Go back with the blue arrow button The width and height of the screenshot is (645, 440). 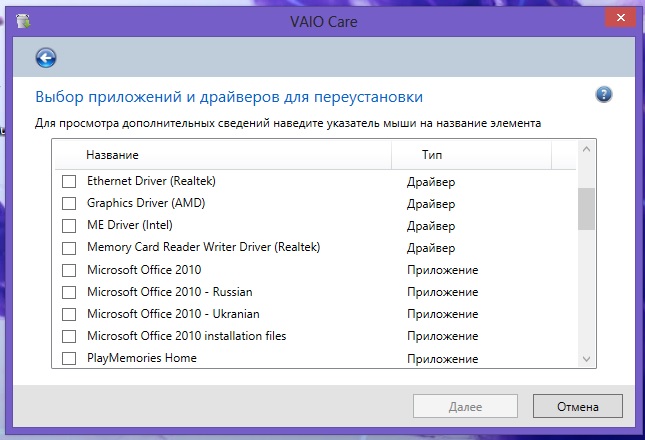coord(46,58)
